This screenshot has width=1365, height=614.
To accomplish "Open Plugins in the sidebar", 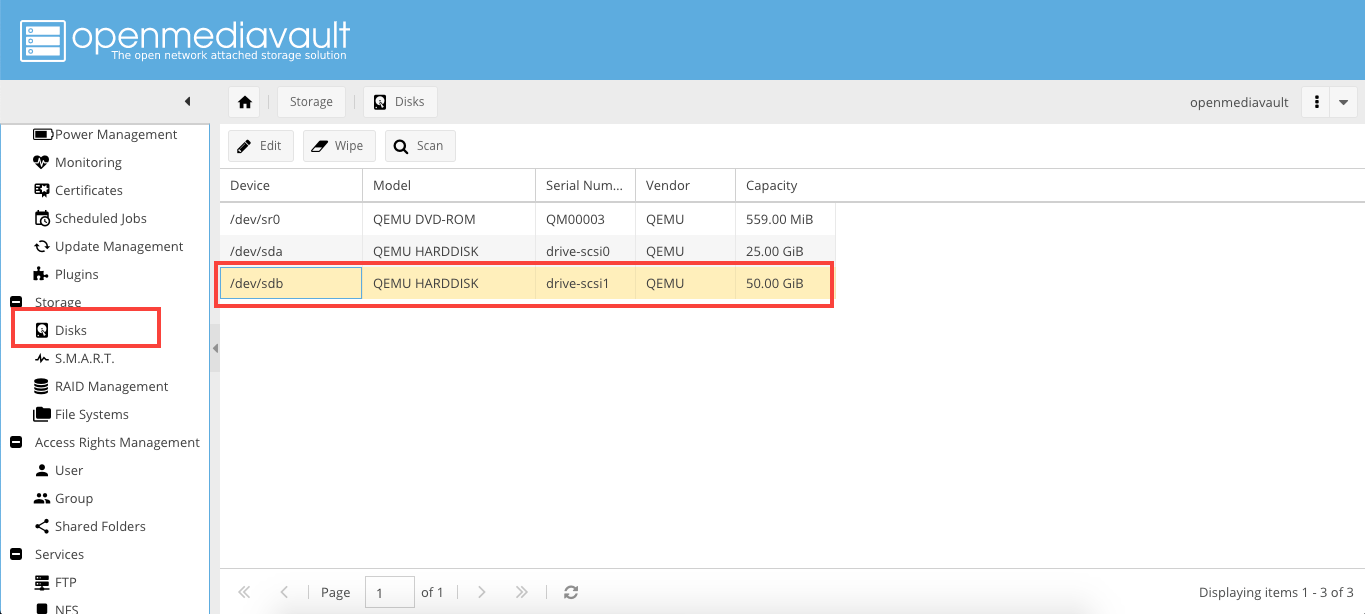I will point(76,274).
